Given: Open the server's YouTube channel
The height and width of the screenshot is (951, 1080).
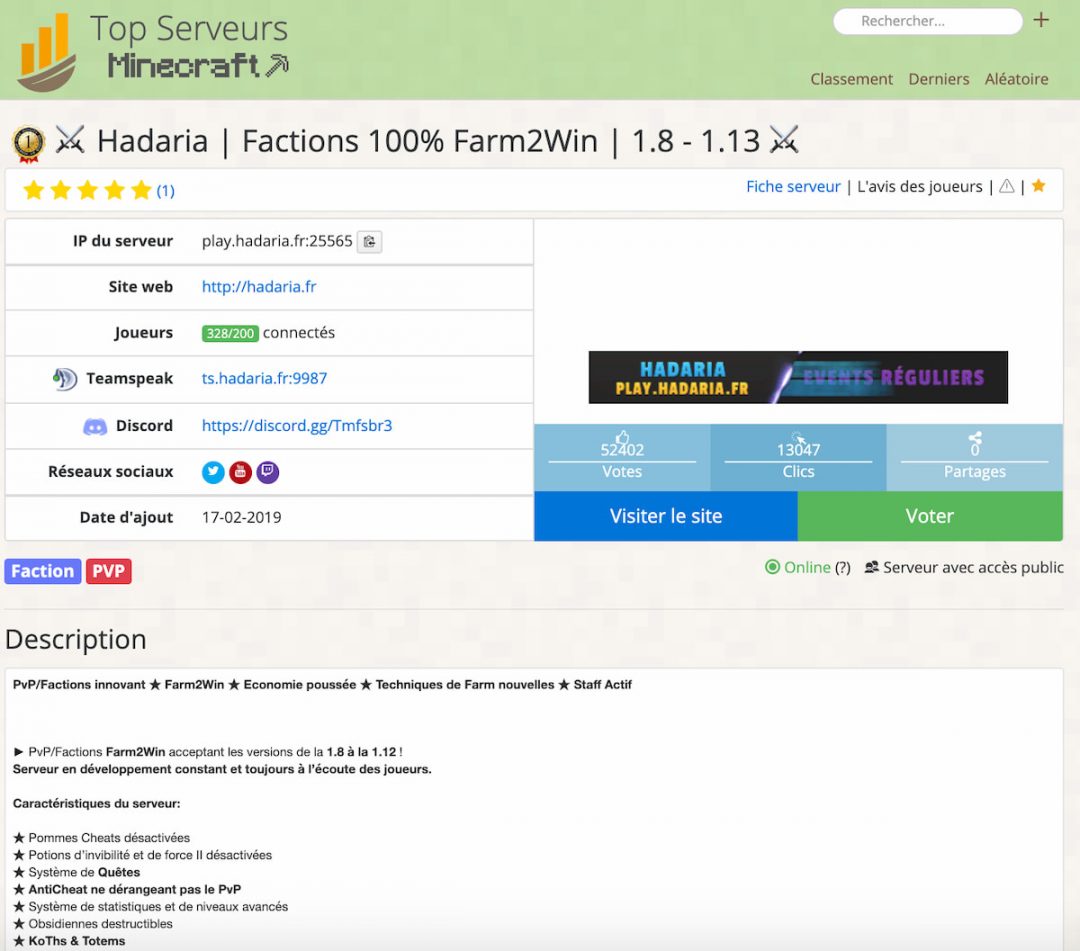Looking at the screenshot, I should 240,472.
